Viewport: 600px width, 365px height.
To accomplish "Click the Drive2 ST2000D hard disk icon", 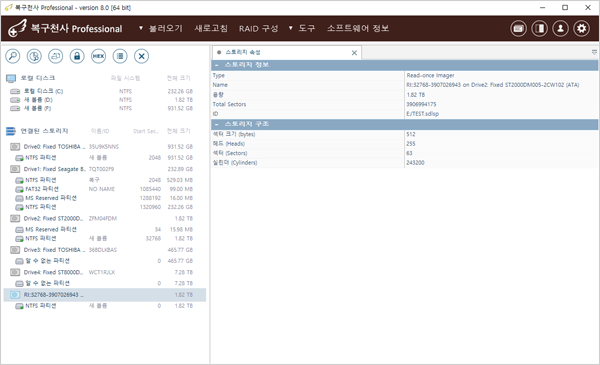I will [15, 218].
